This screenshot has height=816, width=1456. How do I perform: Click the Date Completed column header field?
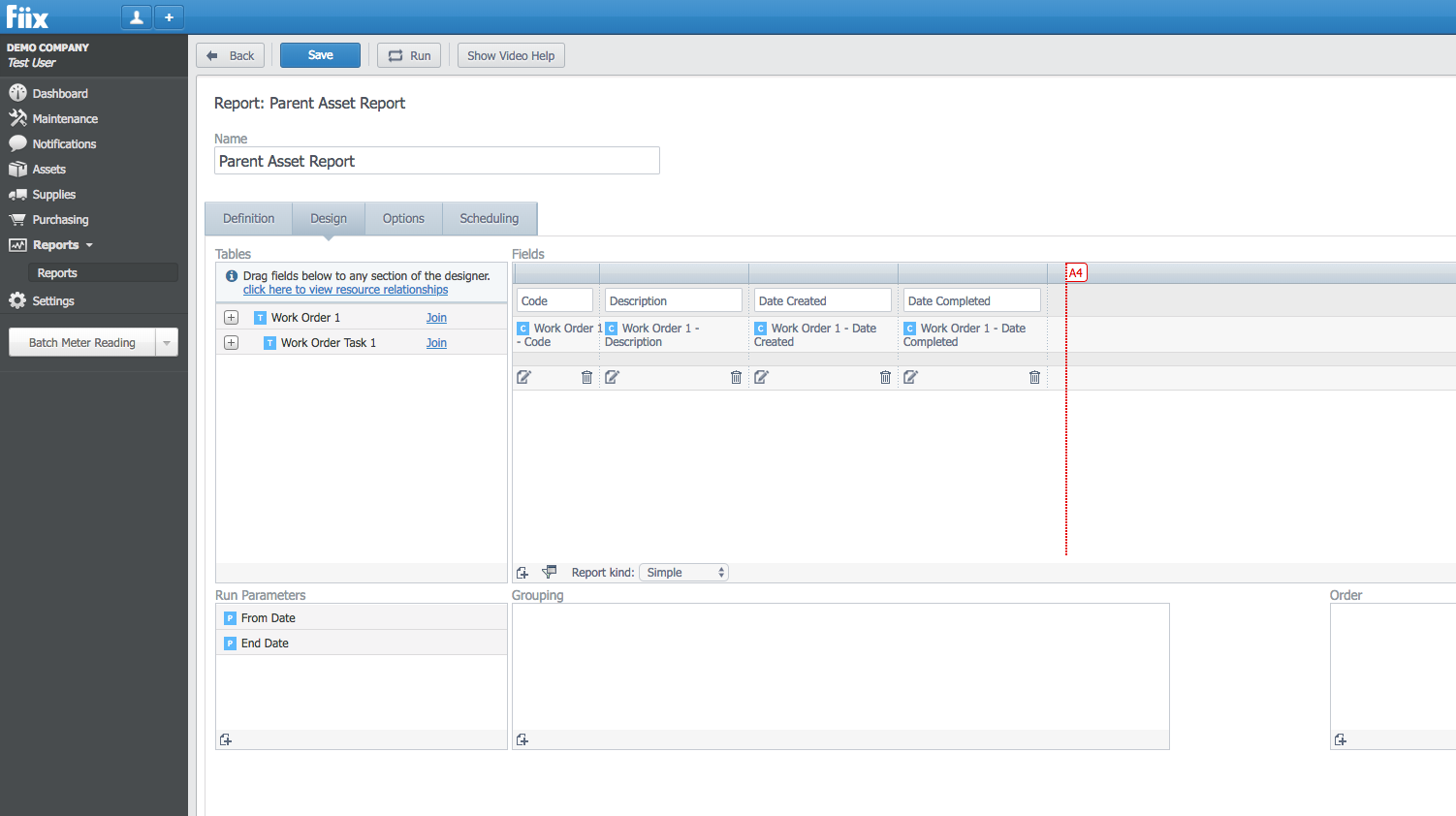point(972,300)
